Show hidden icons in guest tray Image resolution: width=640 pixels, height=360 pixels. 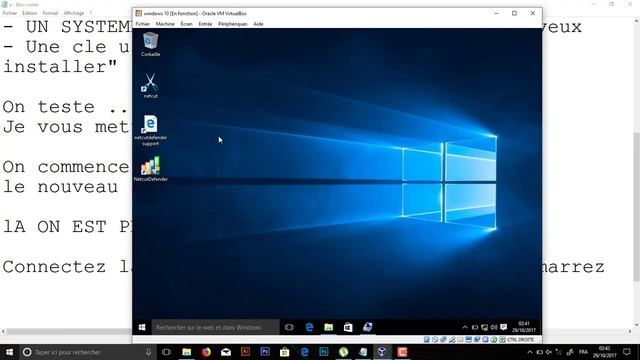click(465, 327)
